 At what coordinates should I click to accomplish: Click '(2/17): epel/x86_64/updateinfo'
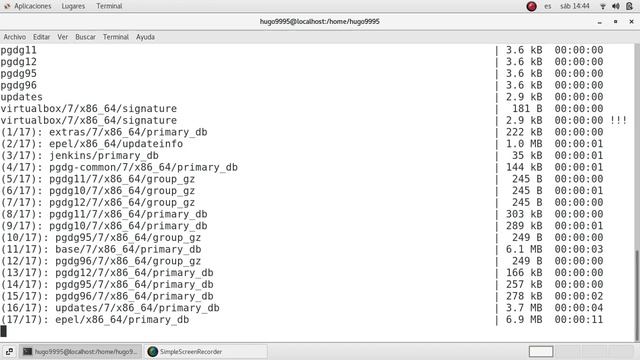(92, 144)
